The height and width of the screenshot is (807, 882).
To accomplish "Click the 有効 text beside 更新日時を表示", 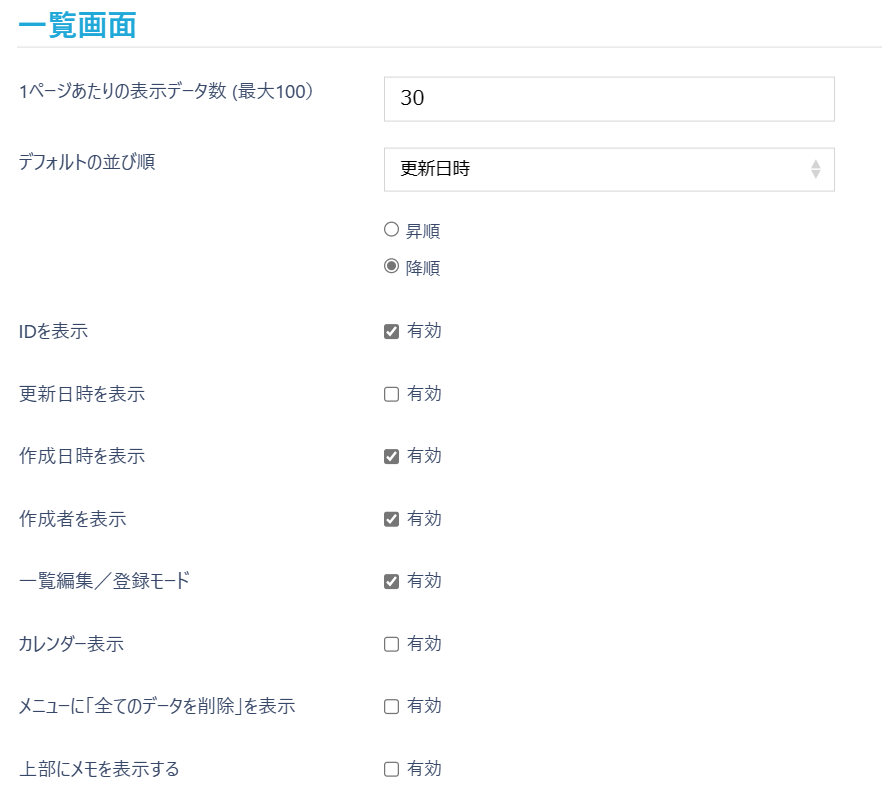I will click(x=424, y=394).
